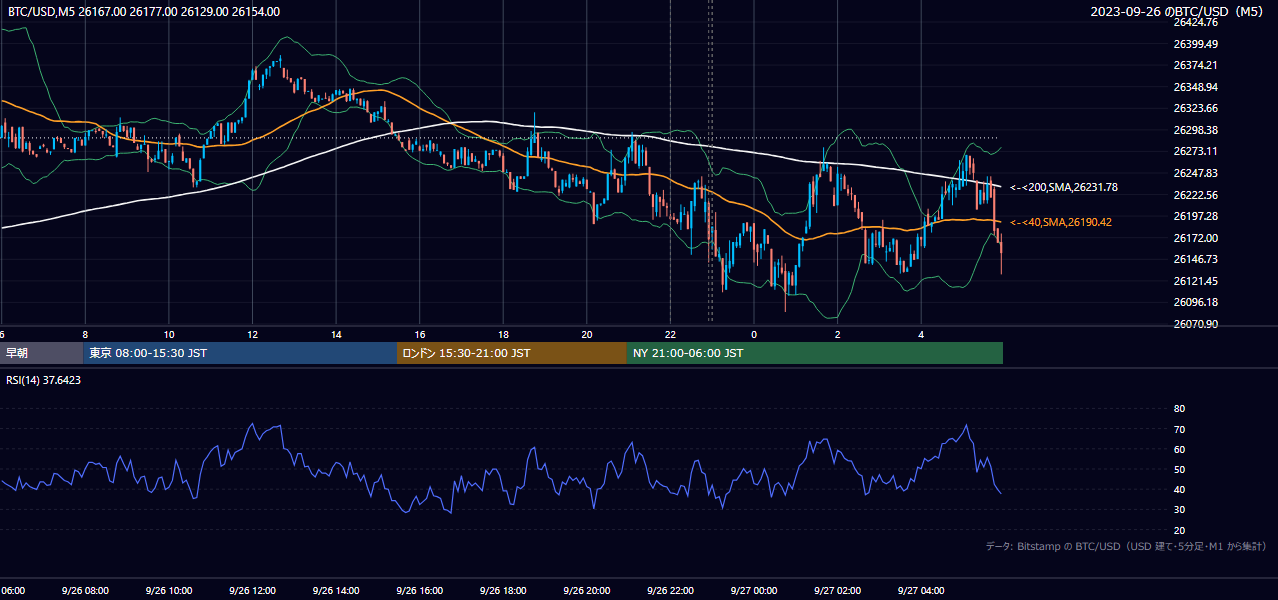Click the 9/26 14:00 date label
The height and width of the screenshot is (600, 1278).
coord(336,590)
